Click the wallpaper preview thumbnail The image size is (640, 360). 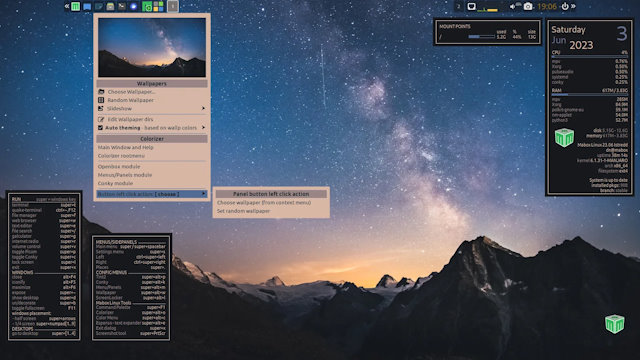point(152,47)
